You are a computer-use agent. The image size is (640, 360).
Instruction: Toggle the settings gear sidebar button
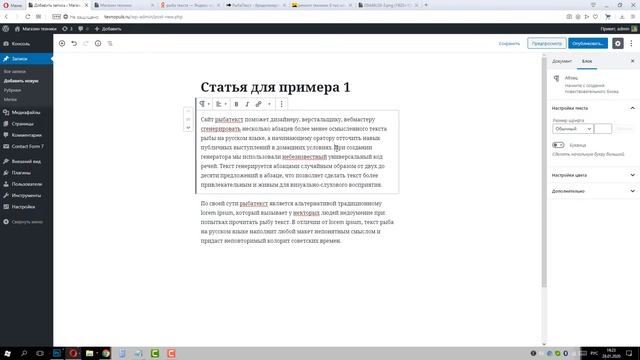[618, 43]
